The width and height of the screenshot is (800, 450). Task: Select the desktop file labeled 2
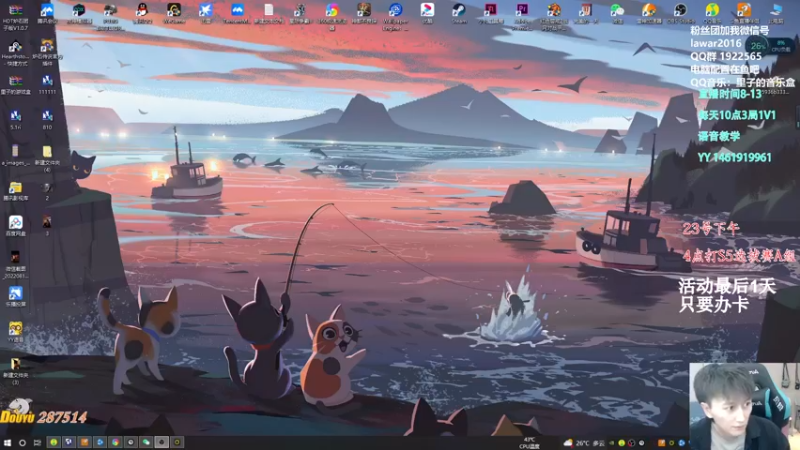(x=47, y=191)
